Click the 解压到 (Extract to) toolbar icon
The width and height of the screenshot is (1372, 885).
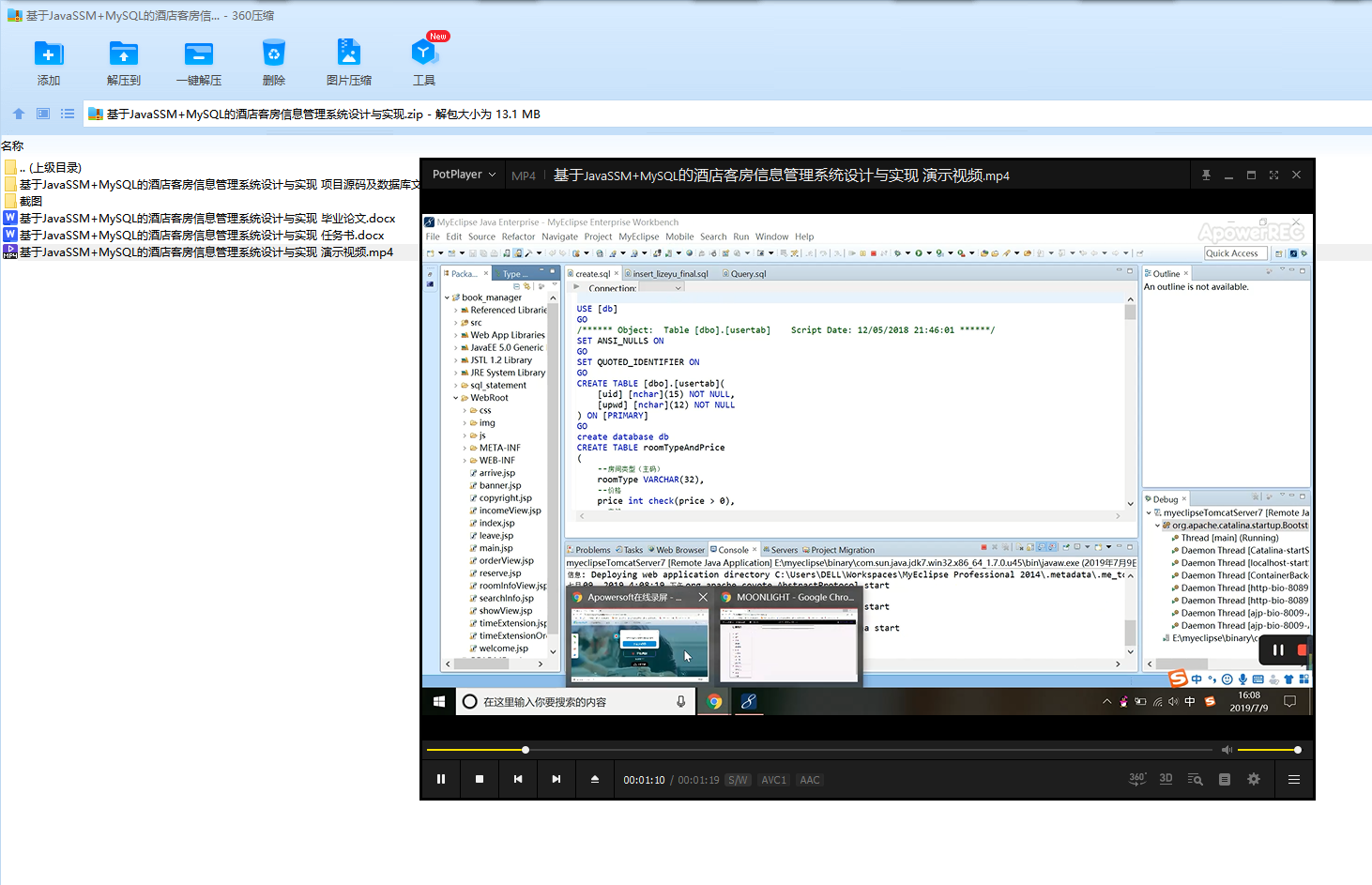[124, 53]
